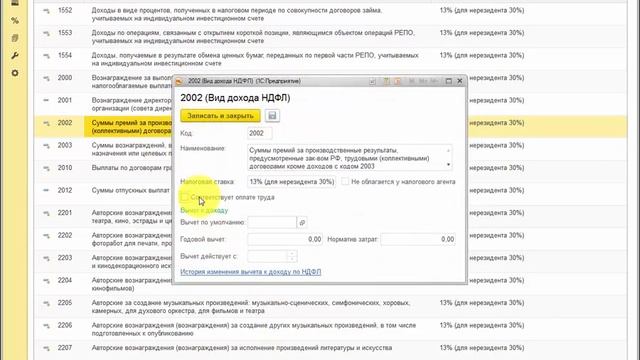Viewport: 640px width, 360px height.
Task: Select row with code 2202
Action: 104,239
